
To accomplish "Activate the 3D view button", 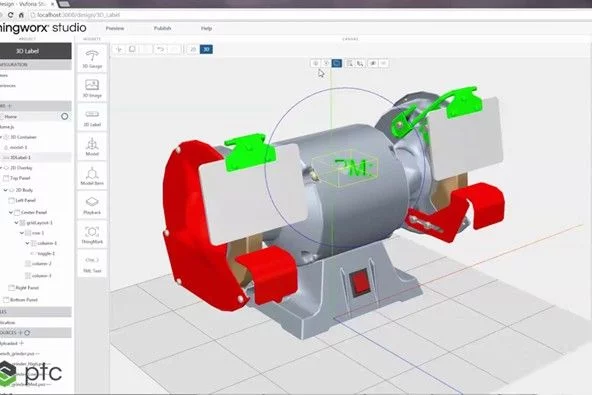I will point(206,49).
